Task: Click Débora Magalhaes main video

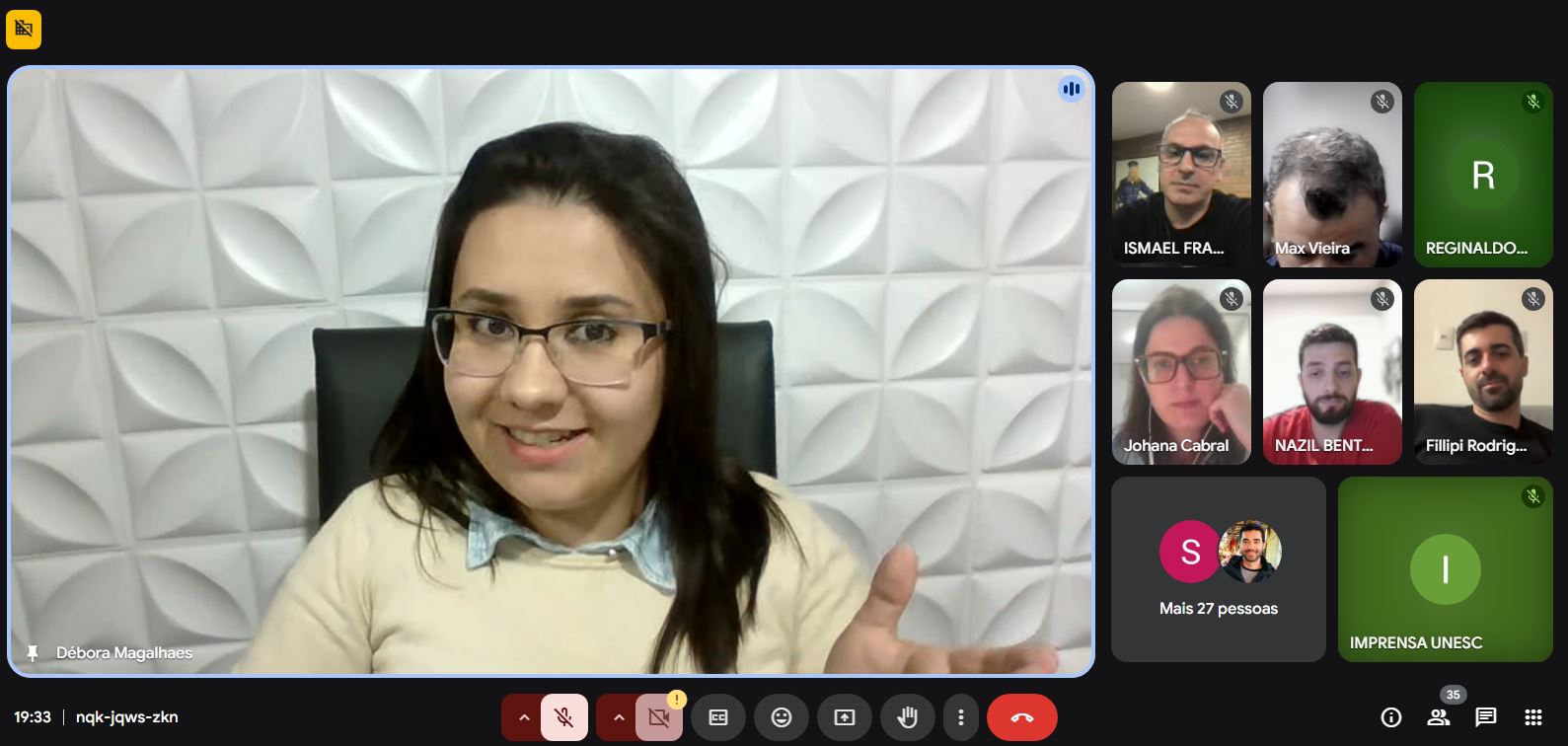Action: [551, 372]
